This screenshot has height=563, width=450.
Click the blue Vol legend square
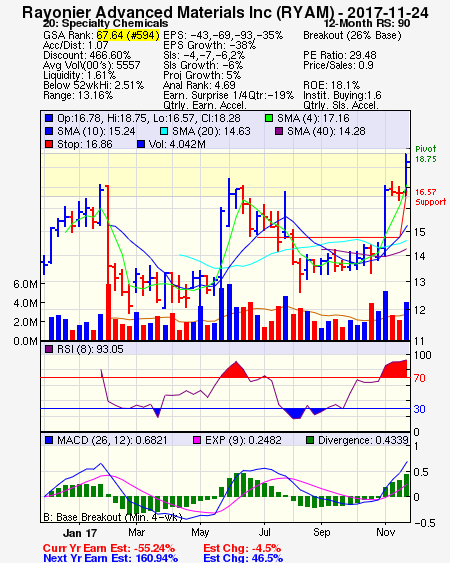pyautogui.click(x=141, y=144)
